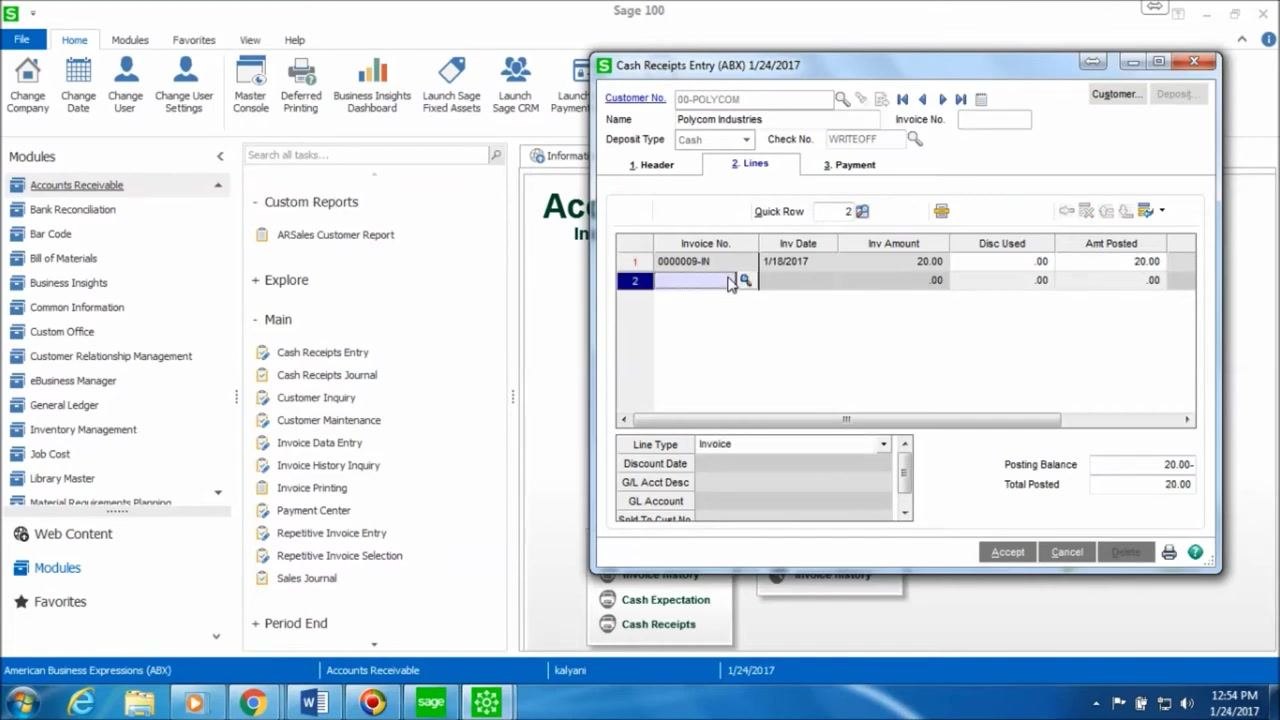Launch Sage CRM from the ribbon
This screenshot has height=720, width=1280.
point(516,85)
